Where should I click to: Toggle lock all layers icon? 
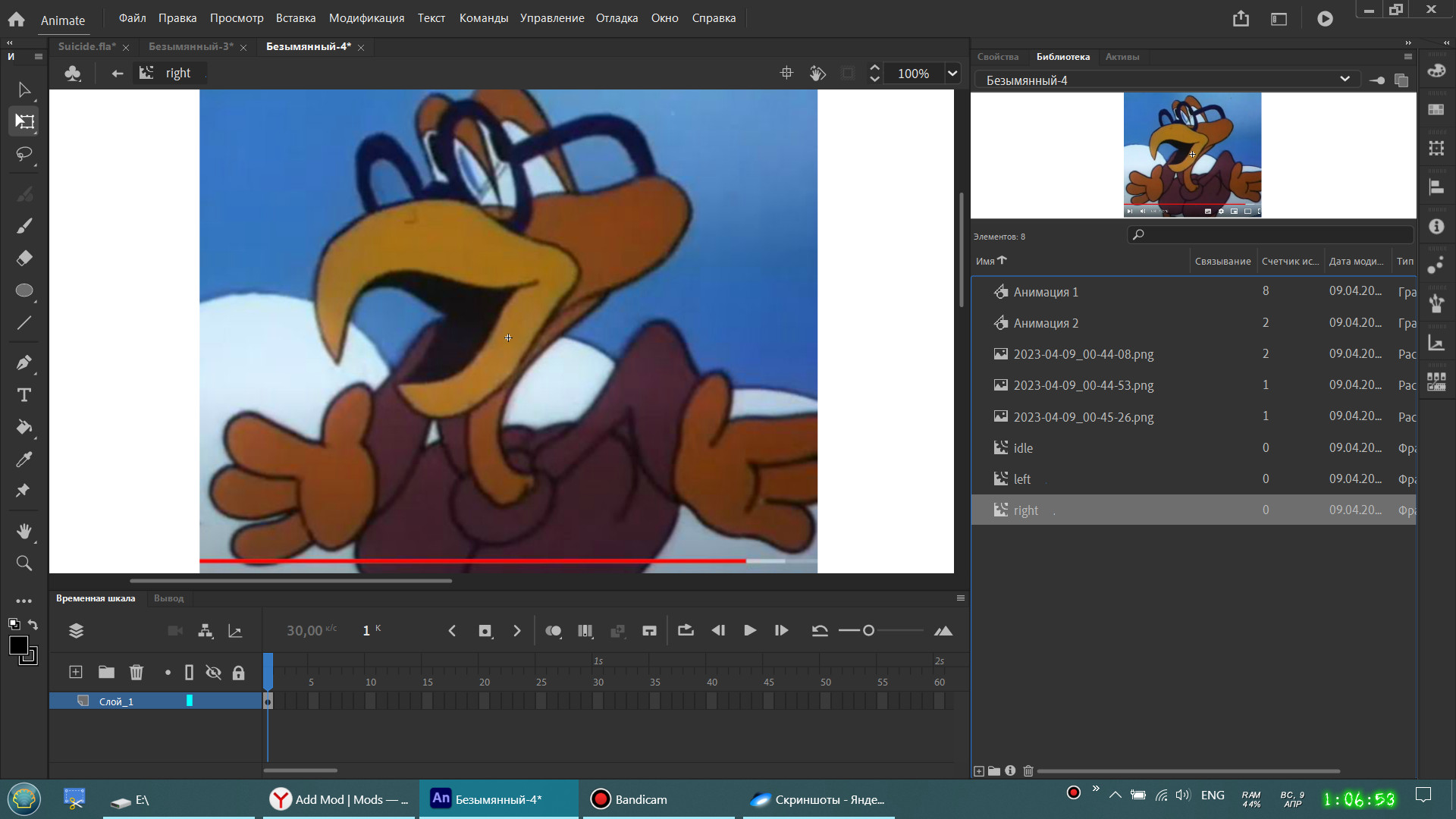[239, 673]
